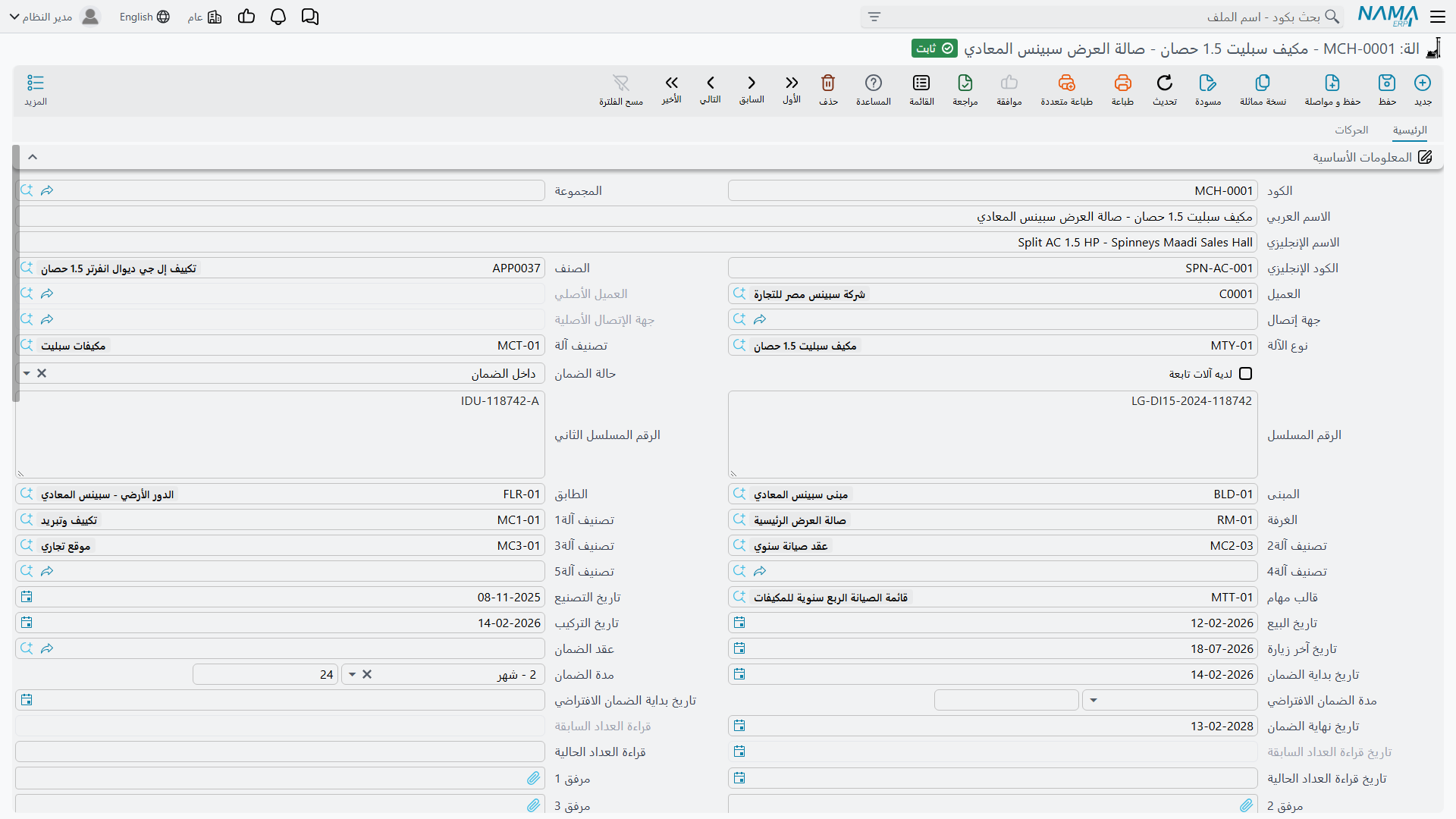Click the مدة الضمان value field 24
Screen dimensions: 1456x819
265,674
